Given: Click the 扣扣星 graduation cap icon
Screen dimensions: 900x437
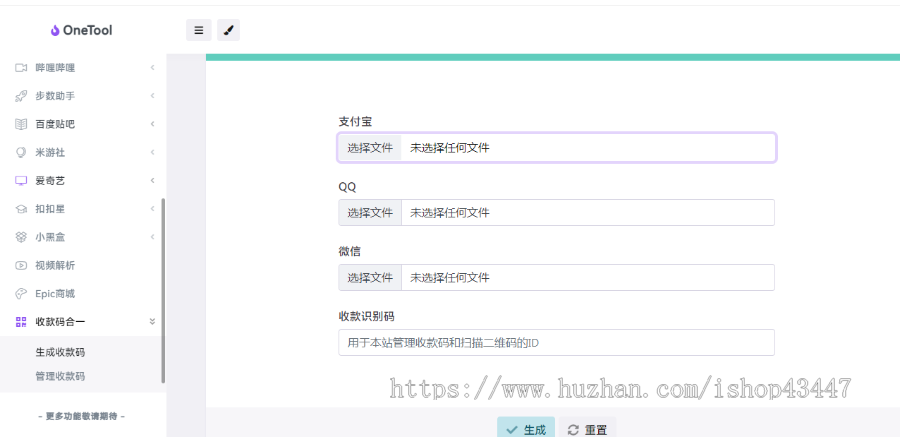Looking at the screenshot, I should point(21,209).
